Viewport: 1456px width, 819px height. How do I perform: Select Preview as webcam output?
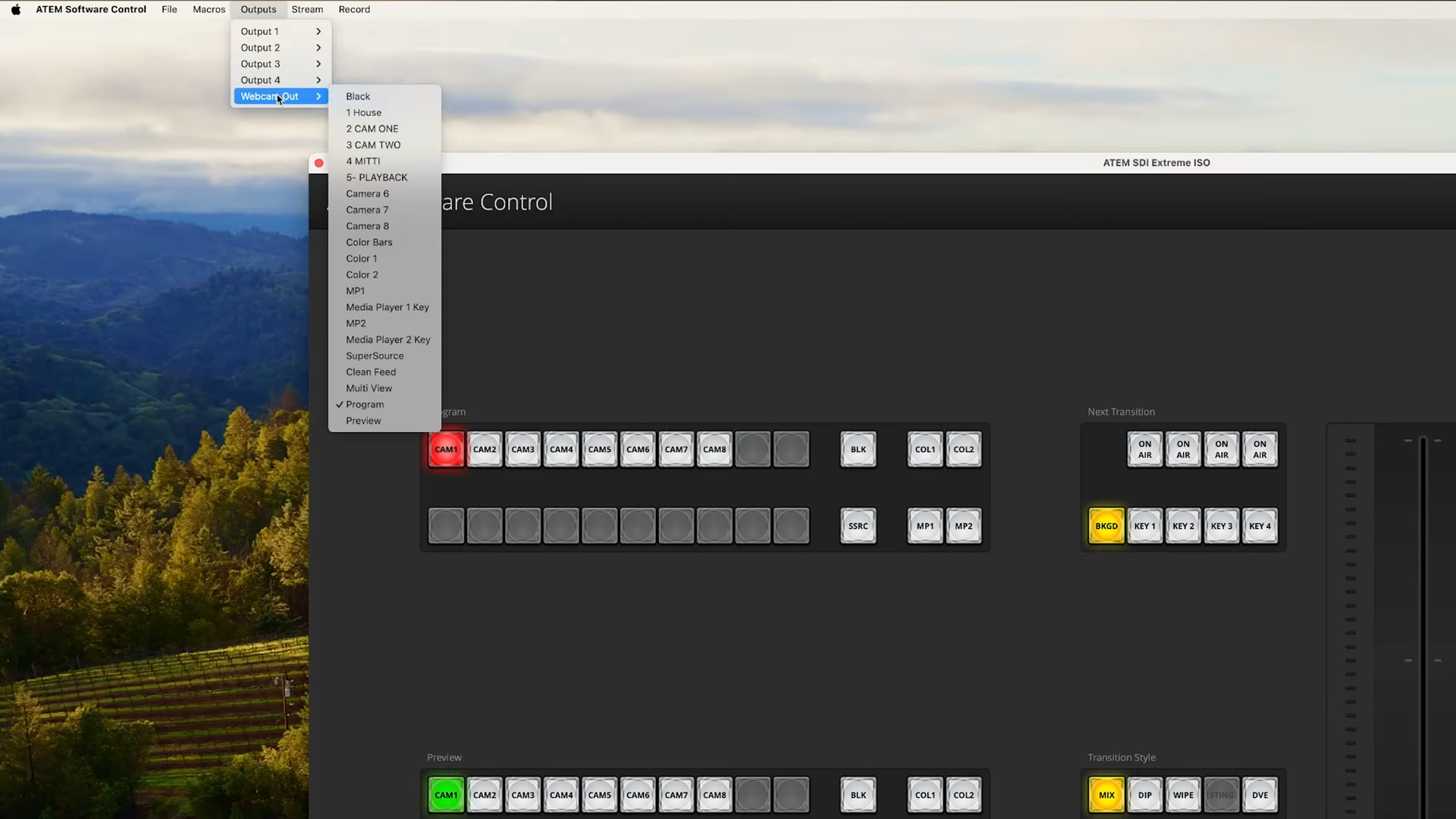384,421
